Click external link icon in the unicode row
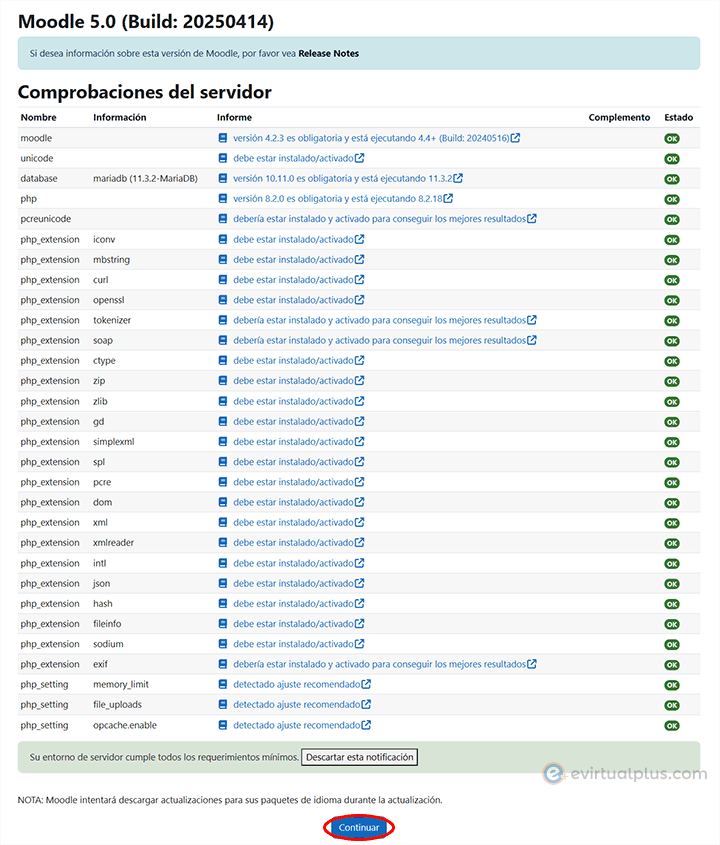Viewport: 720px width, 845px height. point(359,158)
